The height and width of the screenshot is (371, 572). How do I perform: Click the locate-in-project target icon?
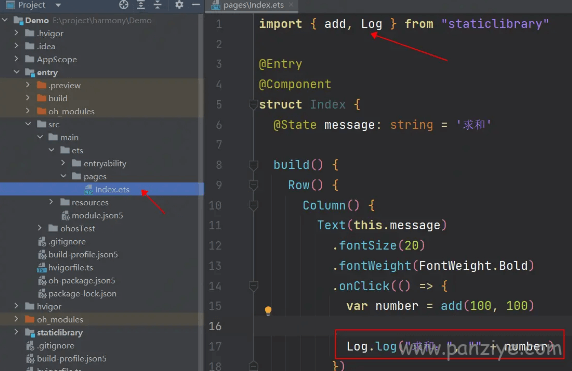tap(124, 5)
